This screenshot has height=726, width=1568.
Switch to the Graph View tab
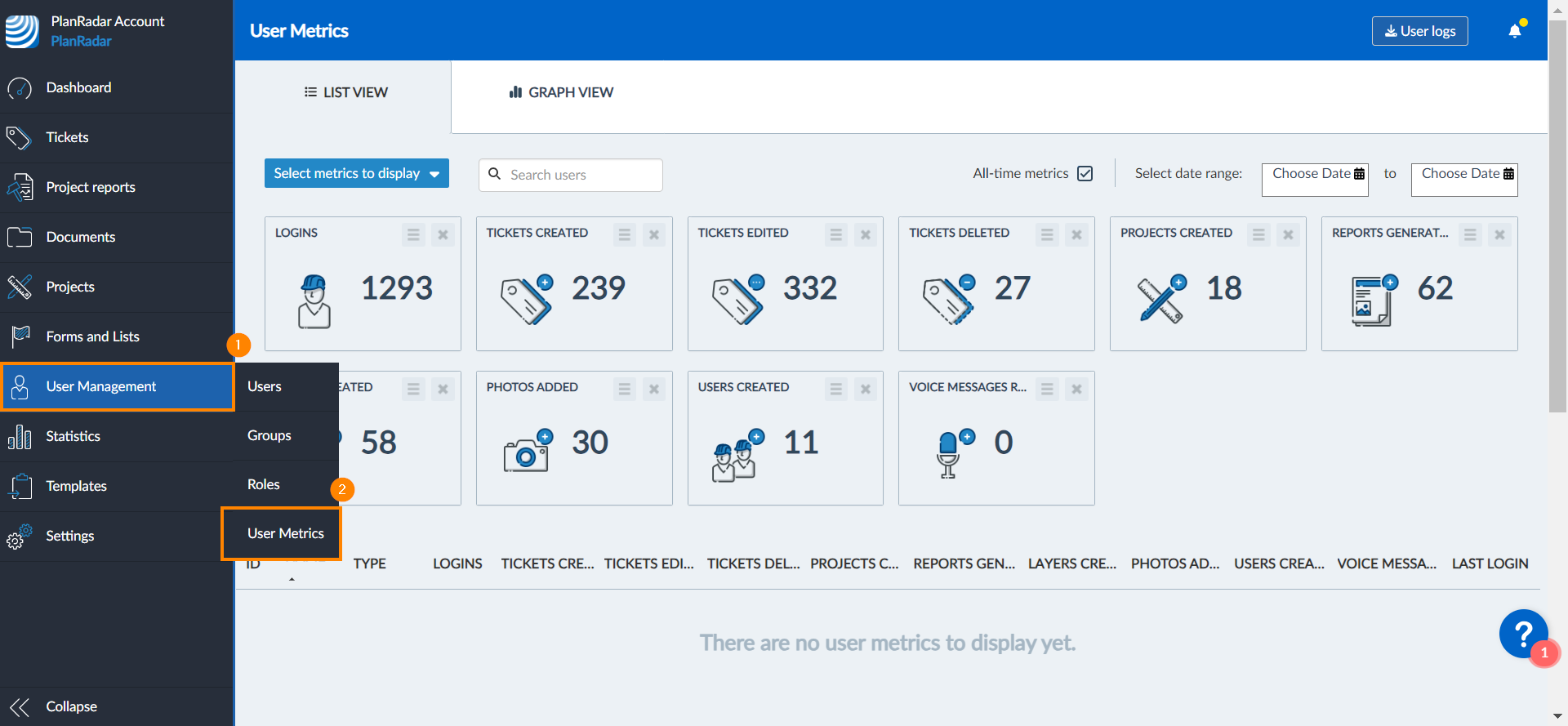561,93
